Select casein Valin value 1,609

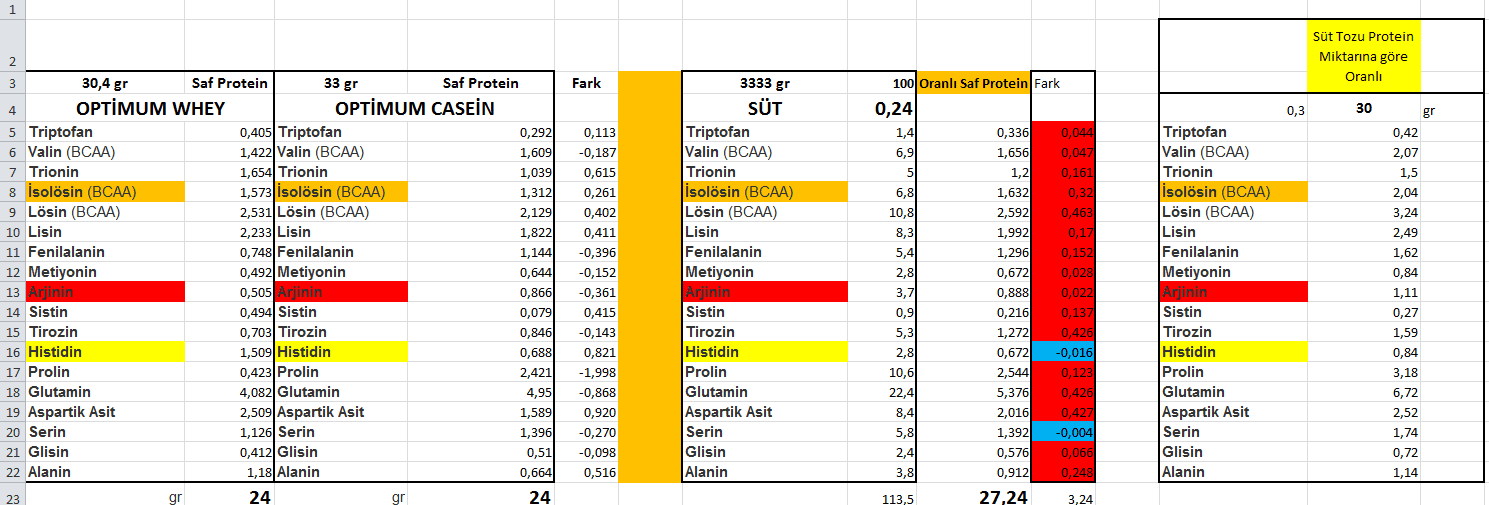(x=480, y=152)
